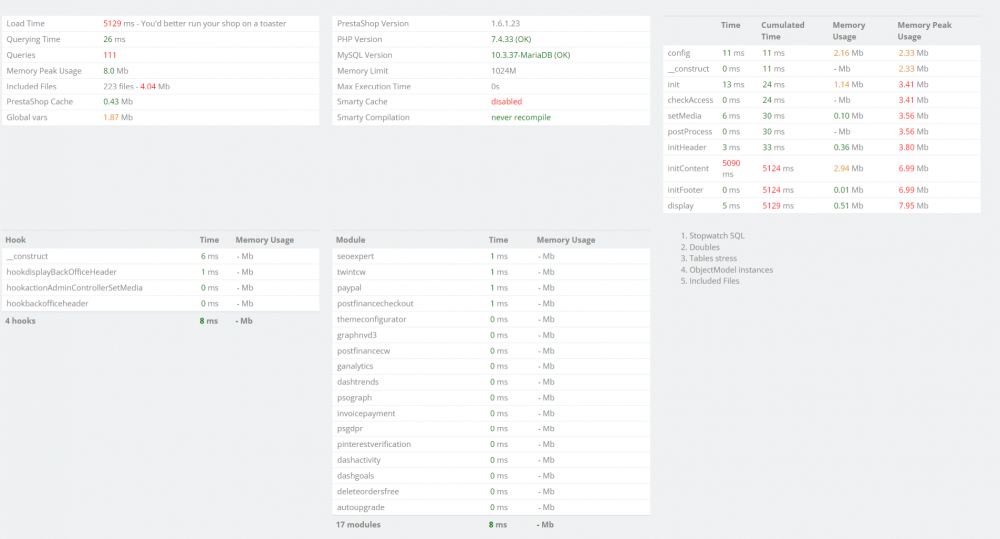This screenshot has width=1000, height=539.
Task: Click the initContent row label
Action: [688, 168]
